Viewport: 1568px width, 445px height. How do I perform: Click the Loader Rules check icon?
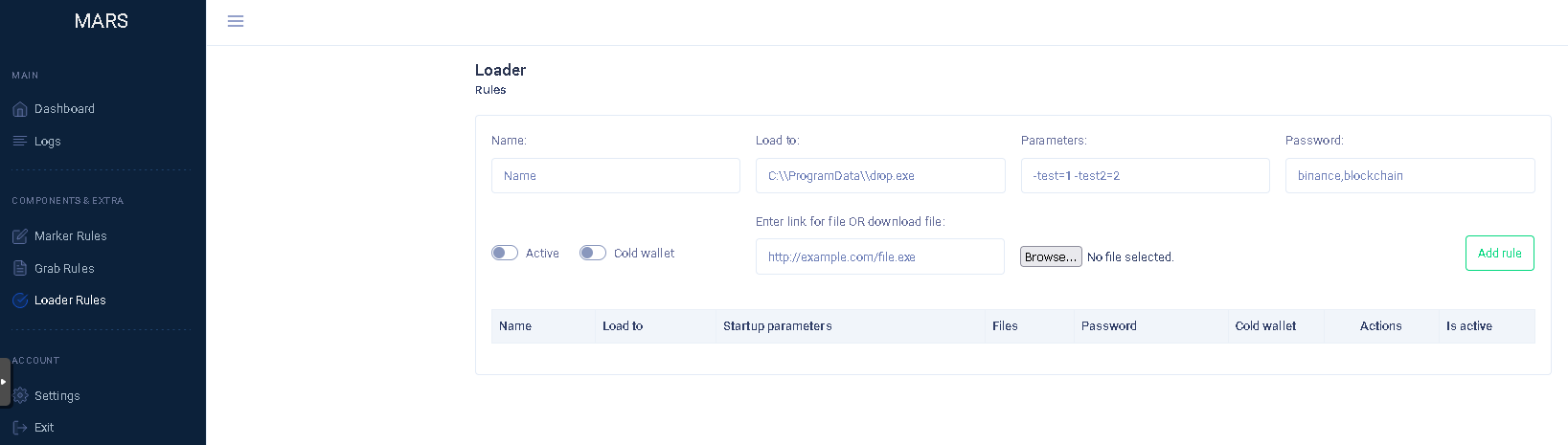coord(20,300)
